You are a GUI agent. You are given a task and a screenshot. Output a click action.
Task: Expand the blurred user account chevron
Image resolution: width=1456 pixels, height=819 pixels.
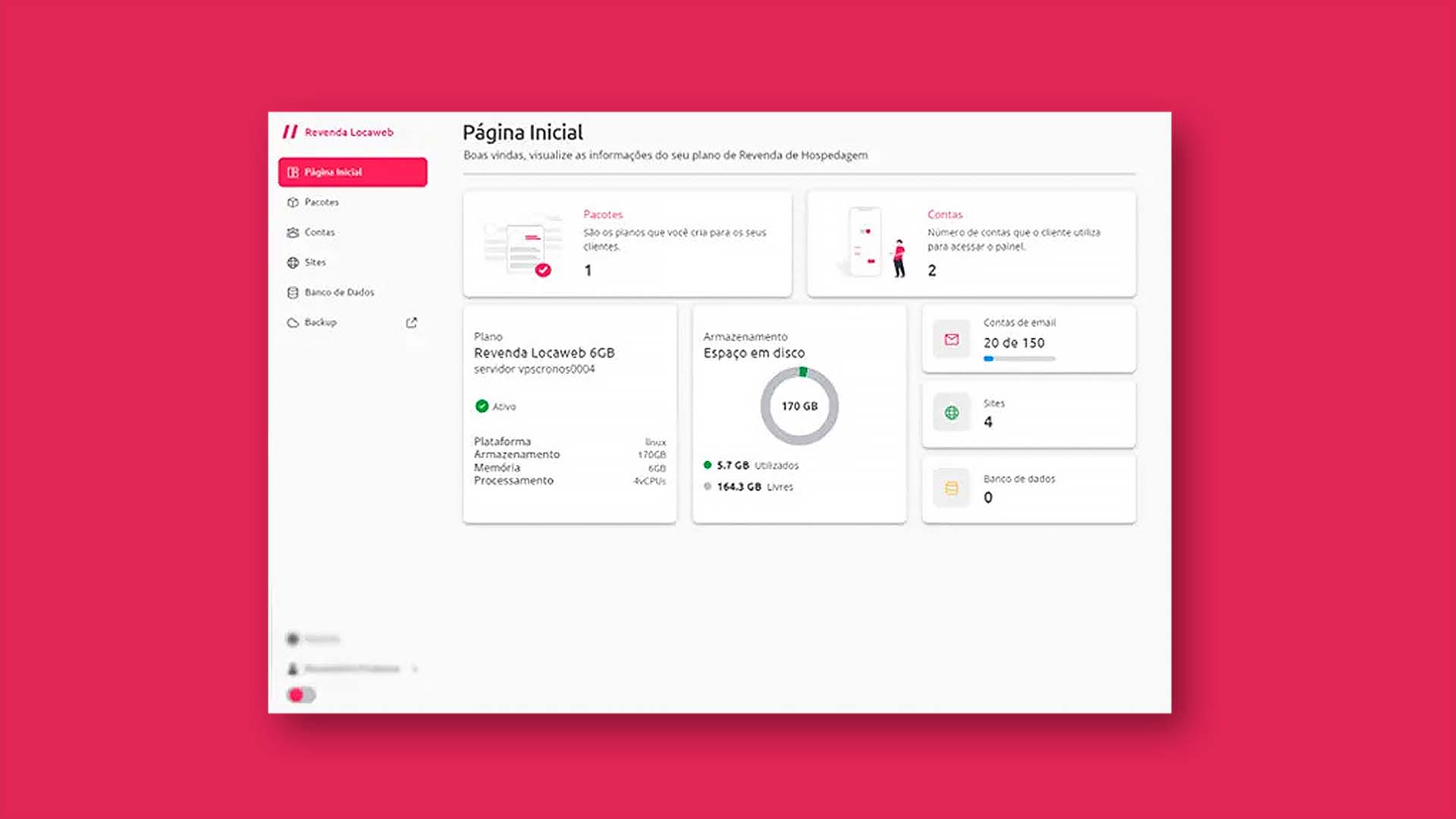point(415,669)
